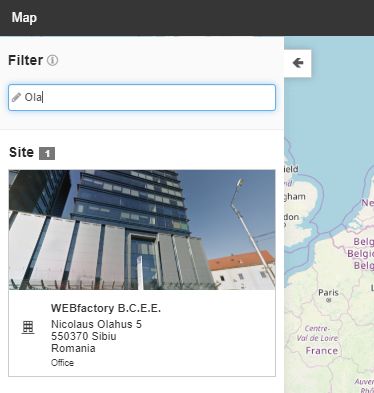Click the France label on the map
This screenshot has width=374, height=393.
tap(322, 351)
